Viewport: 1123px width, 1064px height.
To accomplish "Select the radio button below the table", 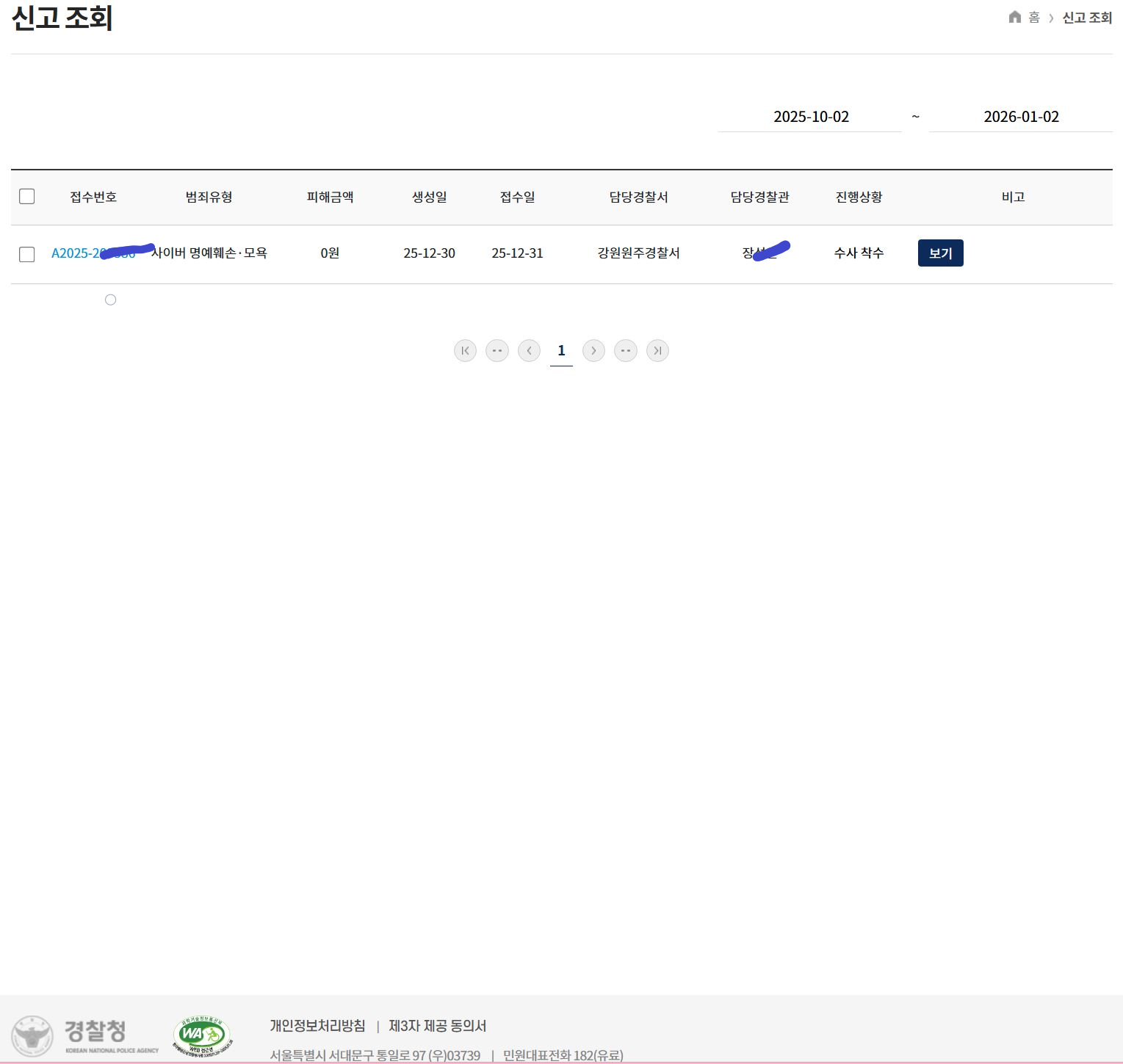I will click(x=110, y=300).
